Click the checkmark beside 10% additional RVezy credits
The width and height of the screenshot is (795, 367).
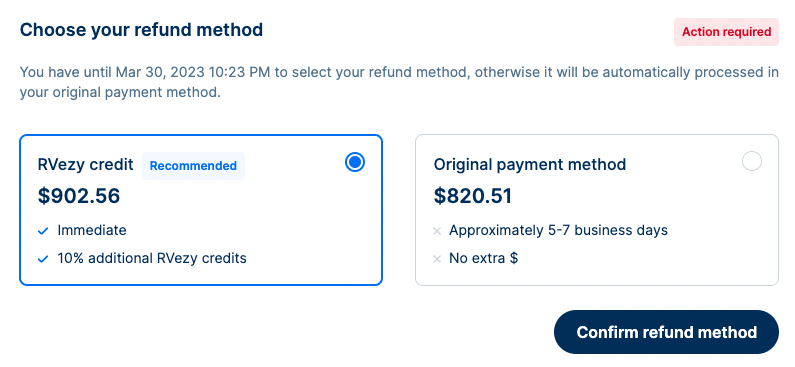(43, 259)
